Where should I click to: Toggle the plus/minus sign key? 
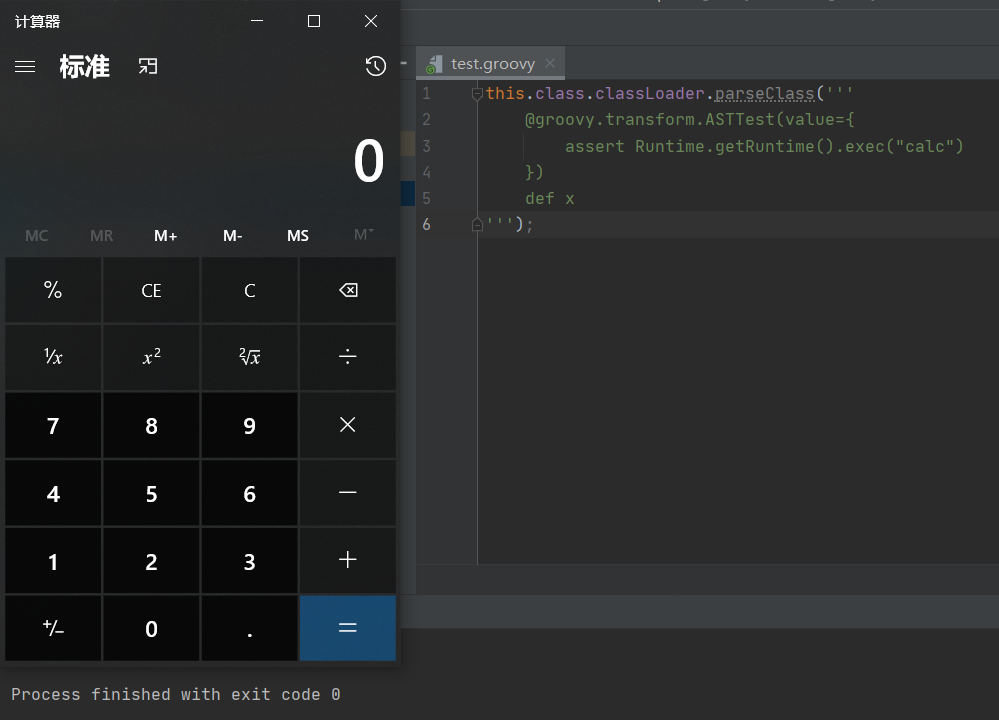(x=53, y=629)
